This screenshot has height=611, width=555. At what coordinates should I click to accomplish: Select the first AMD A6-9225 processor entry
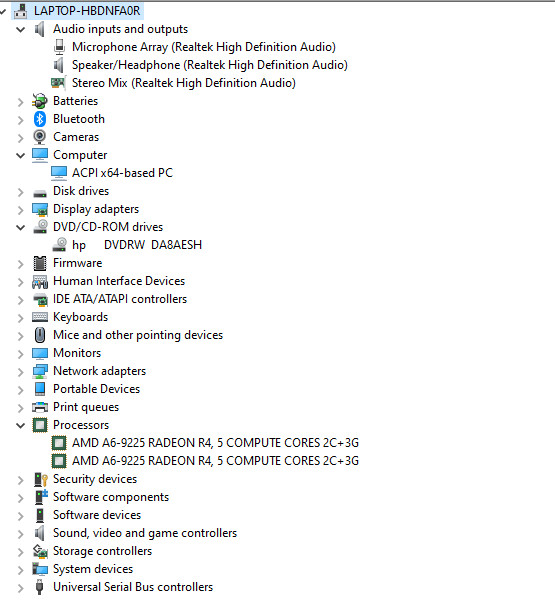pyautogui.click(x=215, y=443)
